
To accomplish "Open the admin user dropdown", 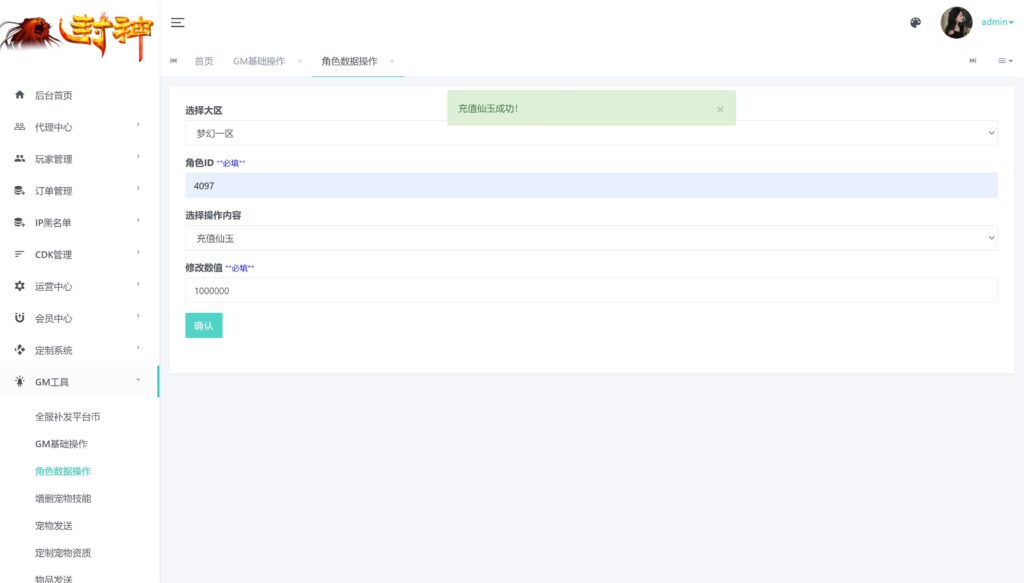I will pyautogui.click(x=996, y=22).
